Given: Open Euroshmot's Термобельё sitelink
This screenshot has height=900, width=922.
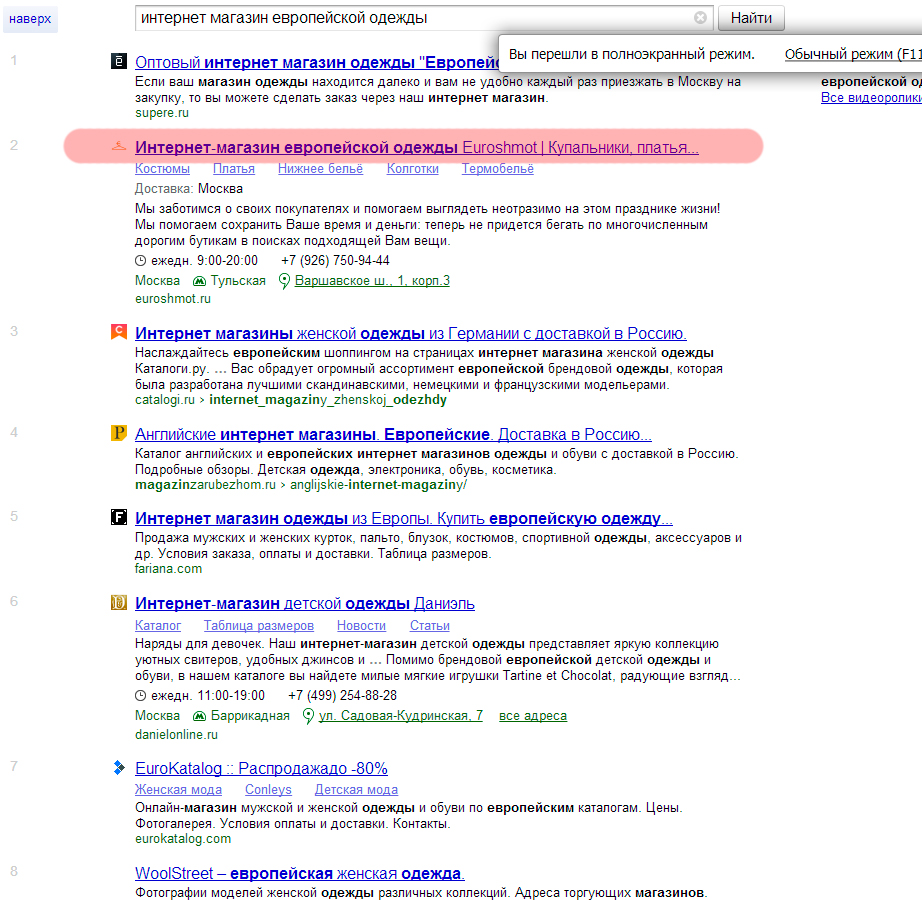Looking at the screenshot, I should (497, 169).
